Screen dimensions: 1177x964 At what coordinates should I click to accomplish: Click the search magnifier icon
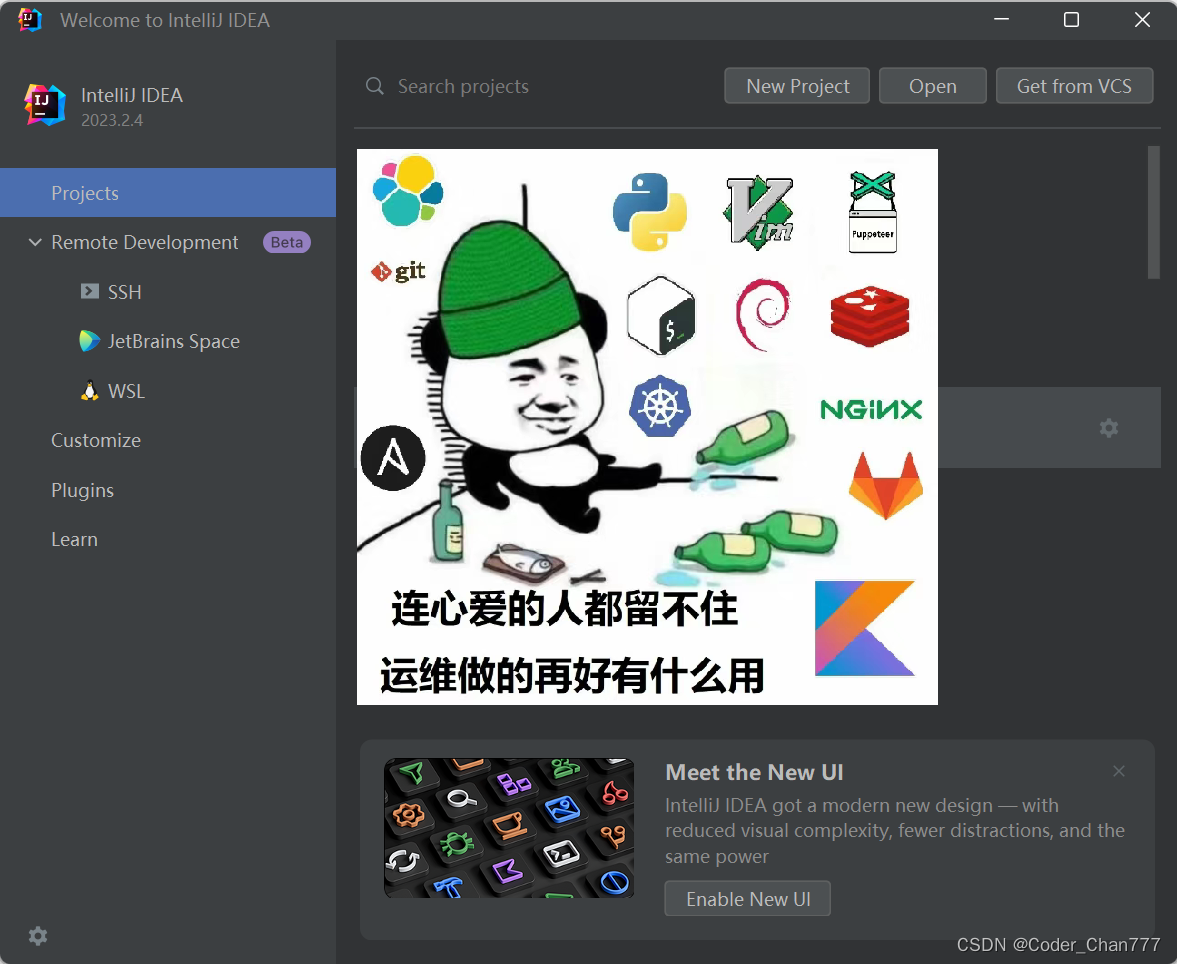(375, 86)
